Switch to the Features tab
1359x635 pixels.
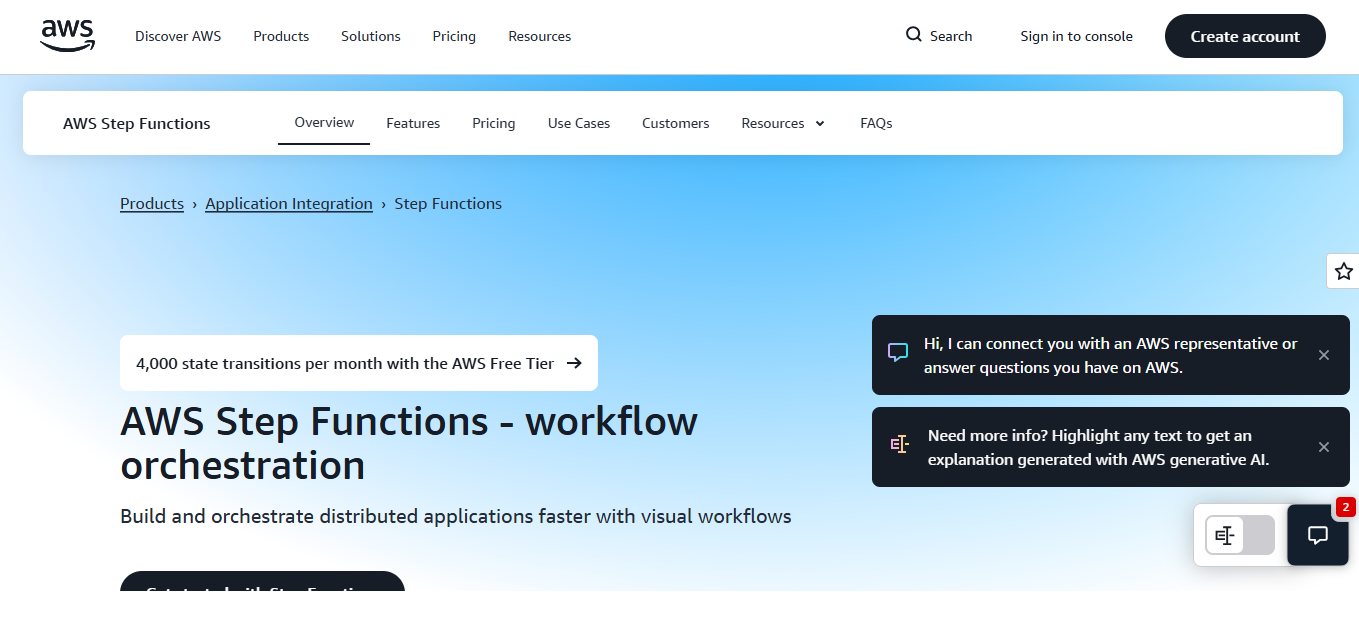click(413, 123)
